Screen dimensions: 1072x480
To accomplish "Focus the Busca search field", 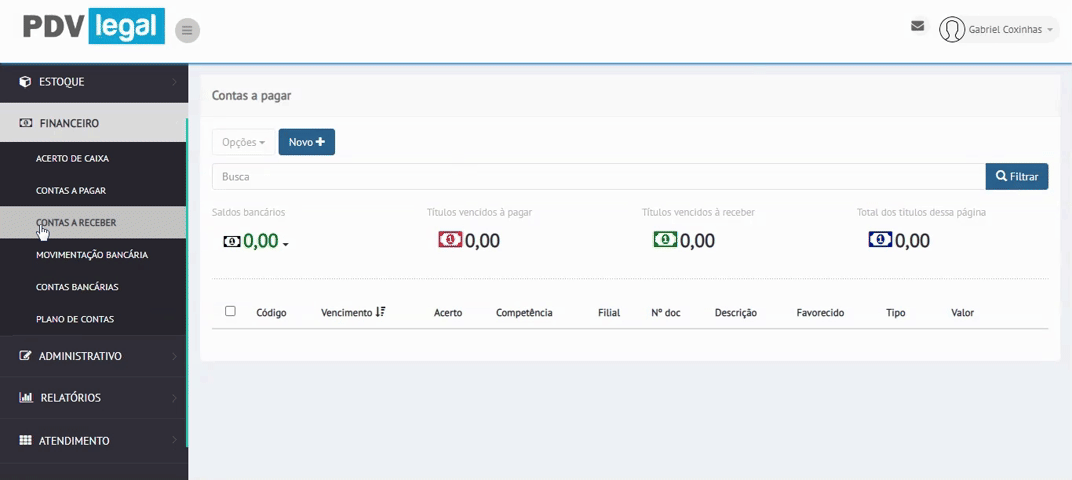I will point(598,176).
